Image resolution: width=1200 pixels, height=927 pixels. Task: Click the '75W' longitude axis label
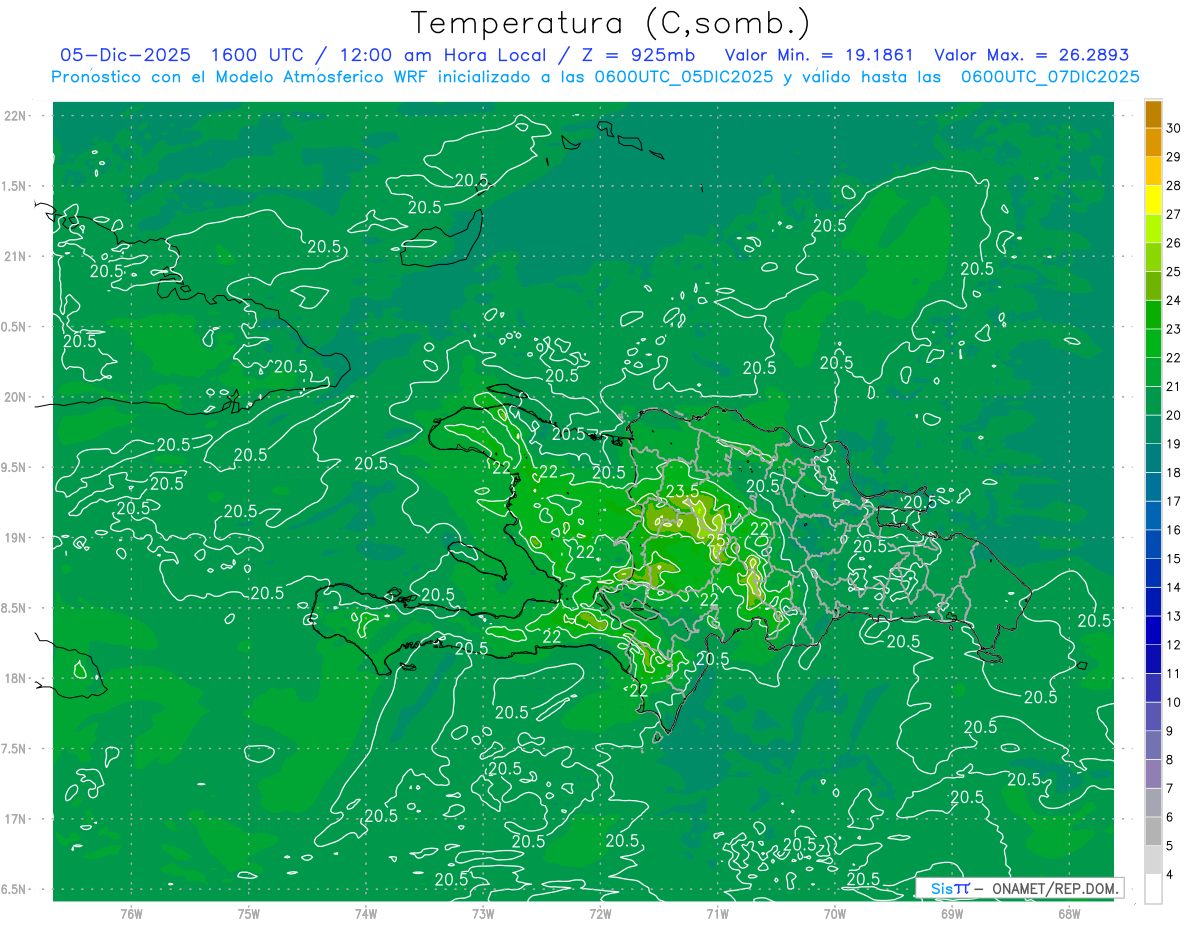tap(249, 913)
